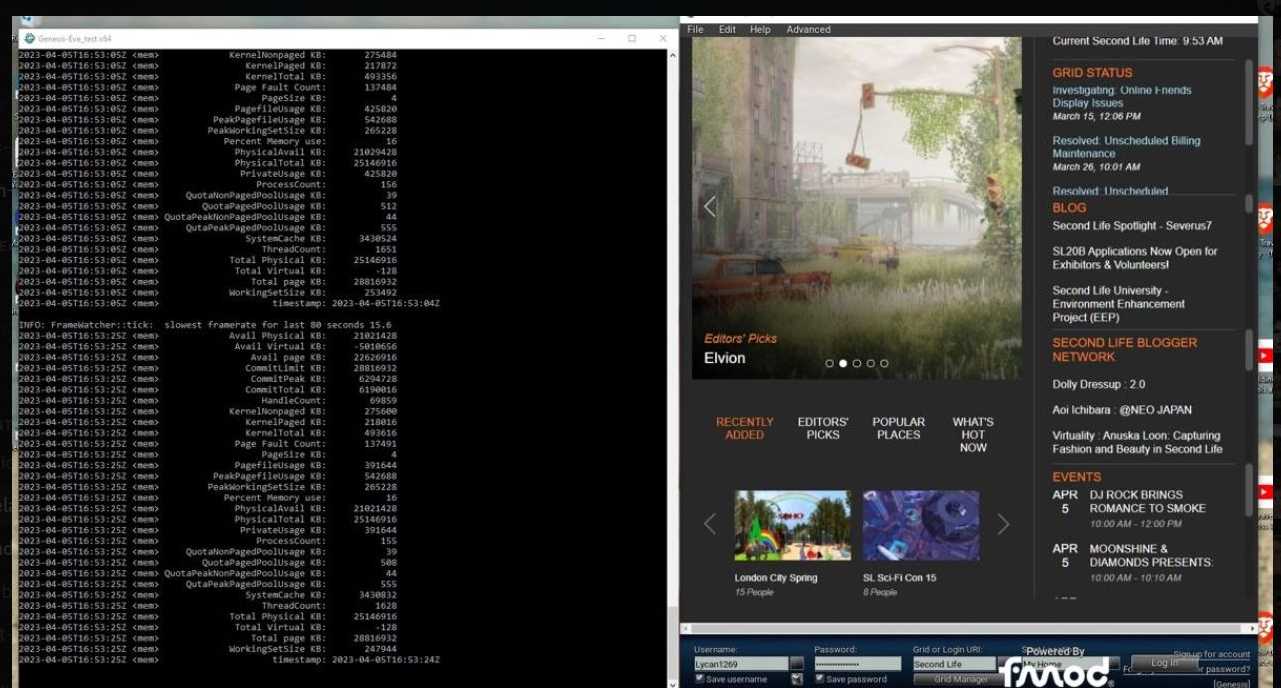This screenshot has height=688, width=1281.
Task: Open the London City Spring destination thumbnail
Action: point(792,524)
